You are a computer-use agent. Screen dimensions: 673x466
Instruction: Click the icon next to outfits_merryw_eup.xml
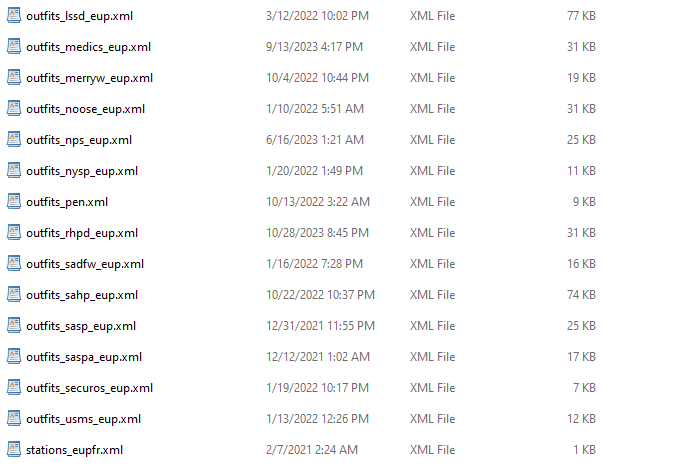[x=14, y=77]
